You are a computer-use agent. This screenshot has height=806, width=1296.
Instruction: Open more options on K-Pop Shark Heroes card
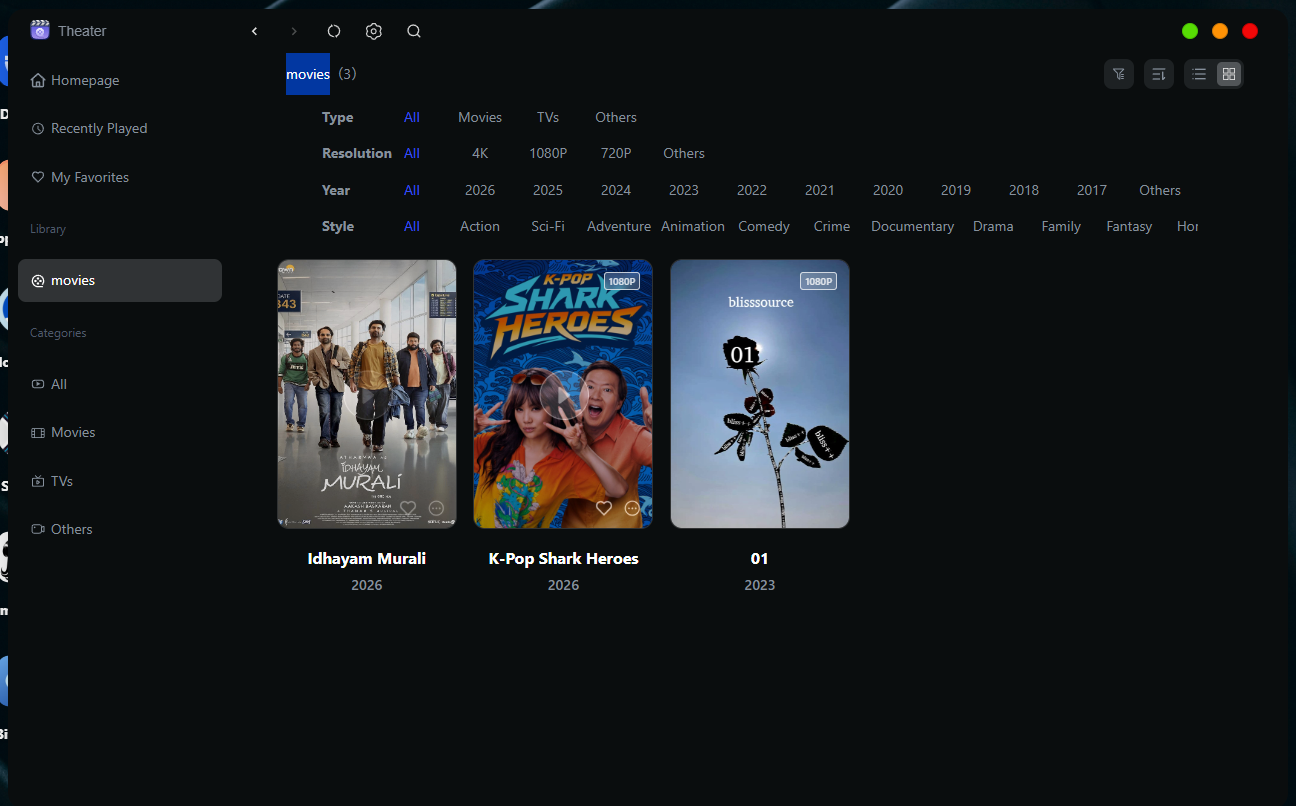click(632, 508)
